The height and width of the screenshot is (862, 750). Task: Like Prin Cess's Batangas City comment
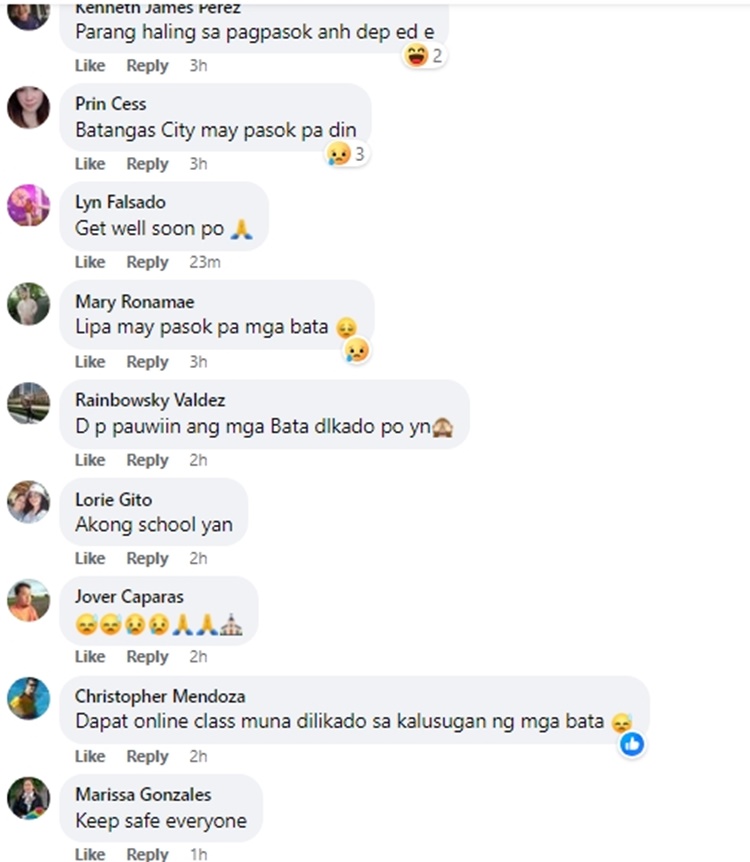click(90, 164)
